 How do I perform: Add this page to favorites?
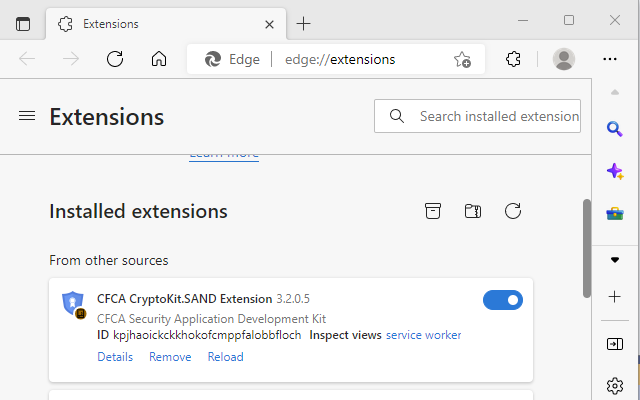coord(462,59)
